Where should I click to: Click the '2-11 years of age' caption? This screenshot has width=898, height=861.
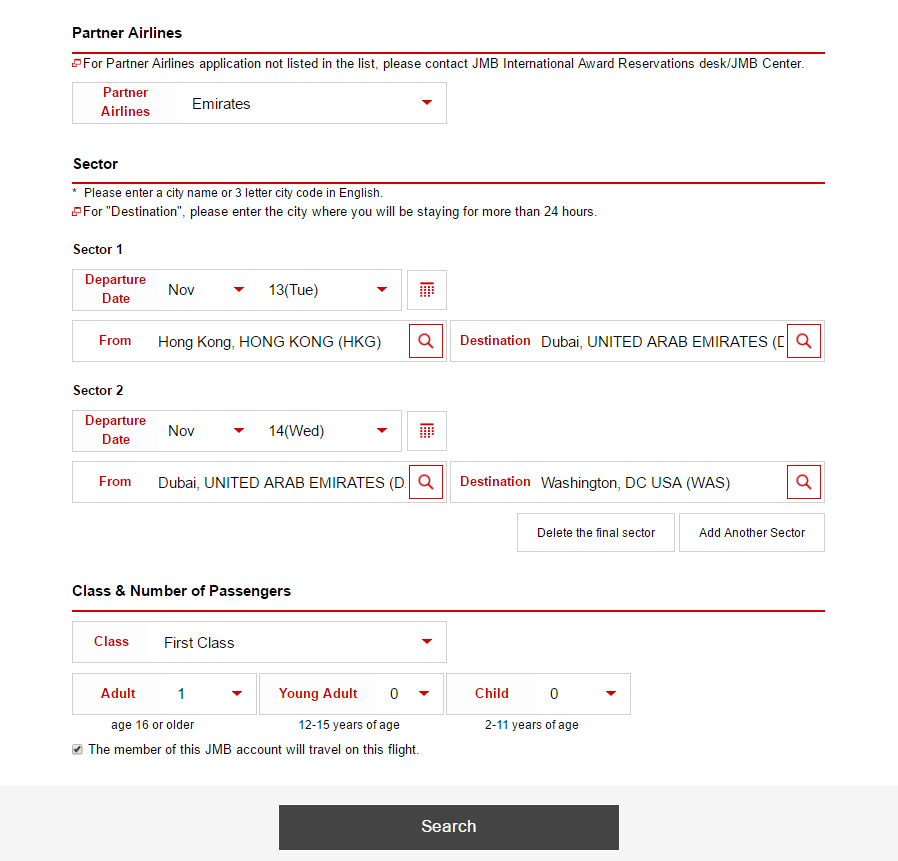pos(531,725)
